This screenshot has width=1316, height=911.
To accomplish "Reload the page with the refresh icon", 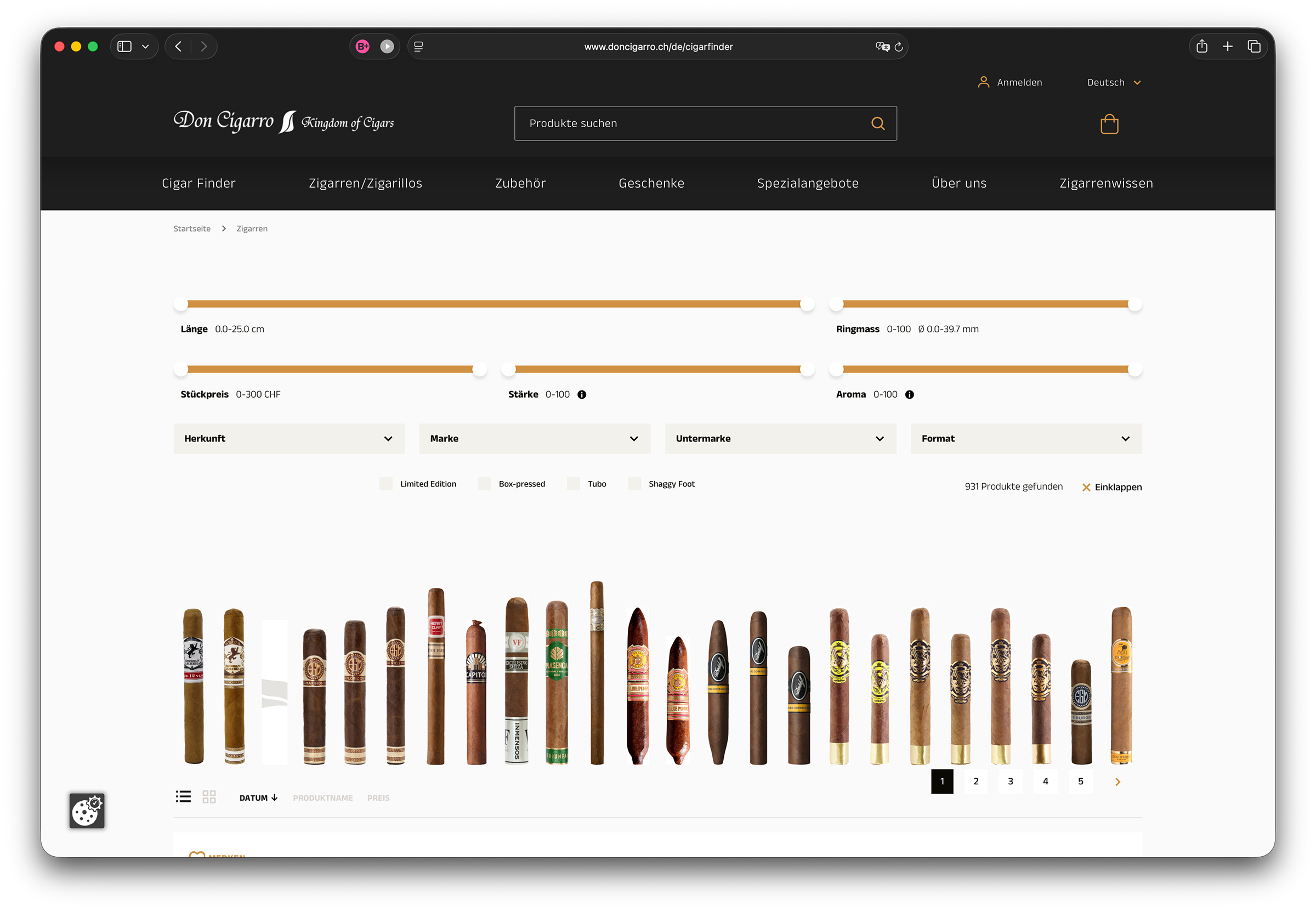I will click(x=899, y=46).
